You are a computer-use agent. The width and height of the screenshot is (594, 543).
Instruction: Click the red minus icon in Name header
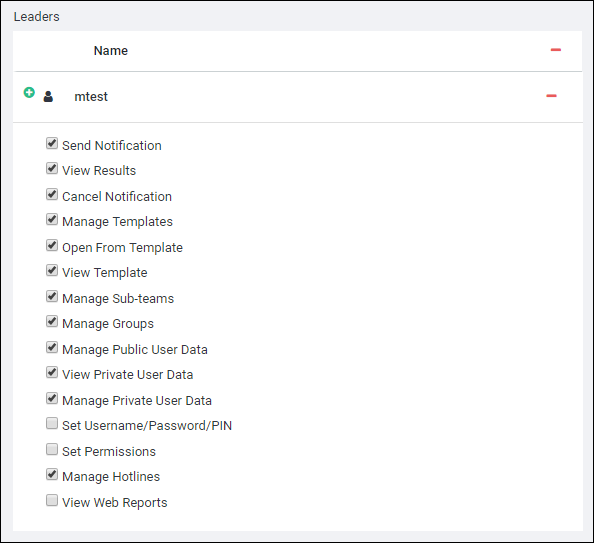pos(556,50)
